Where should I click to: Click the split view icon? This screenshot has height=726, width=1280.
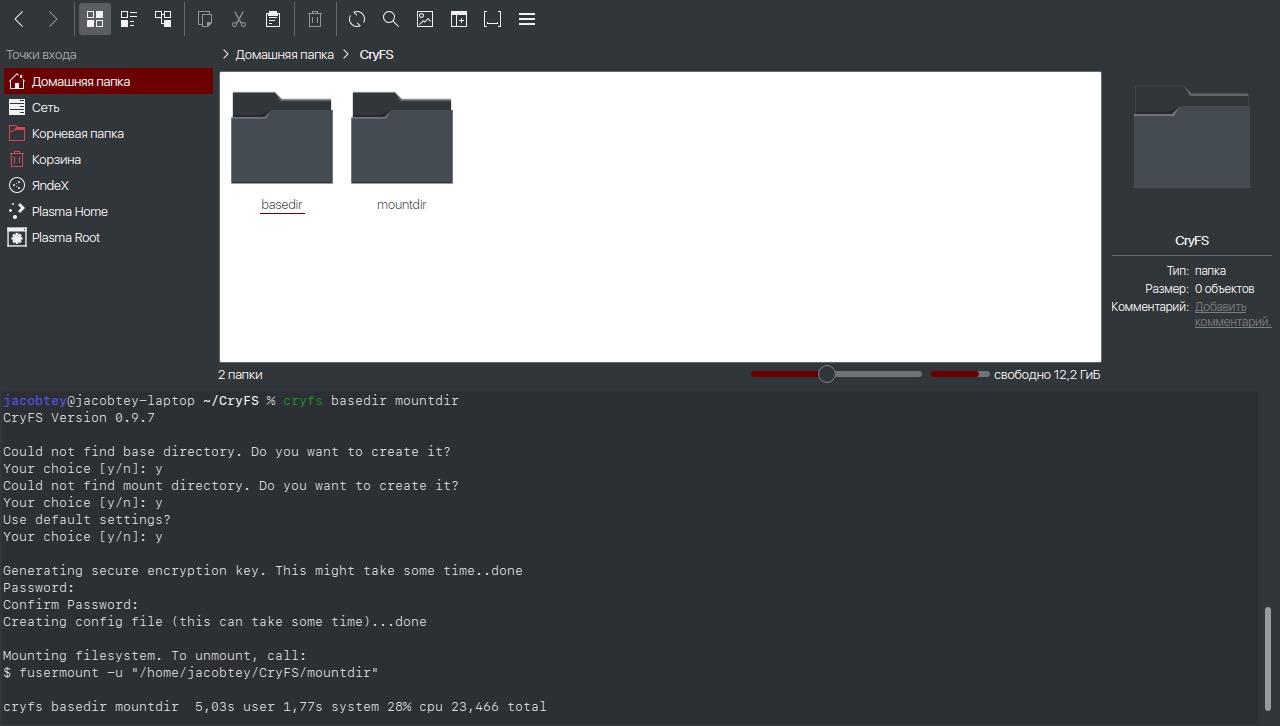(459, 19)
